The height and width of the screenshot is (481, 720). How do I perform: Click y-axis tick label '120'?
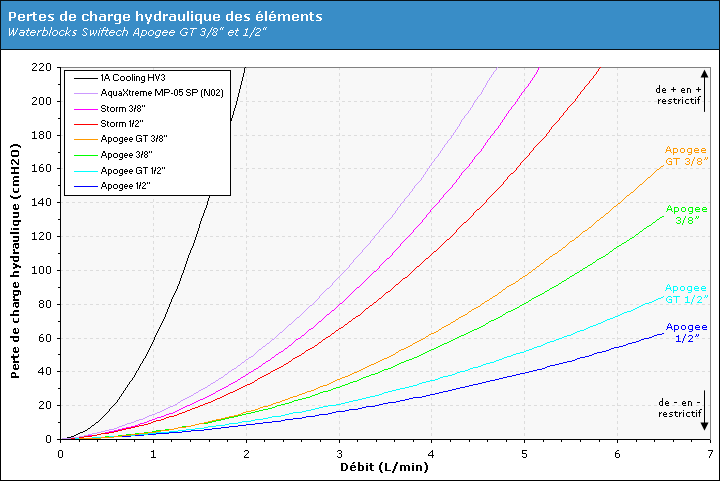click(41, 236)
